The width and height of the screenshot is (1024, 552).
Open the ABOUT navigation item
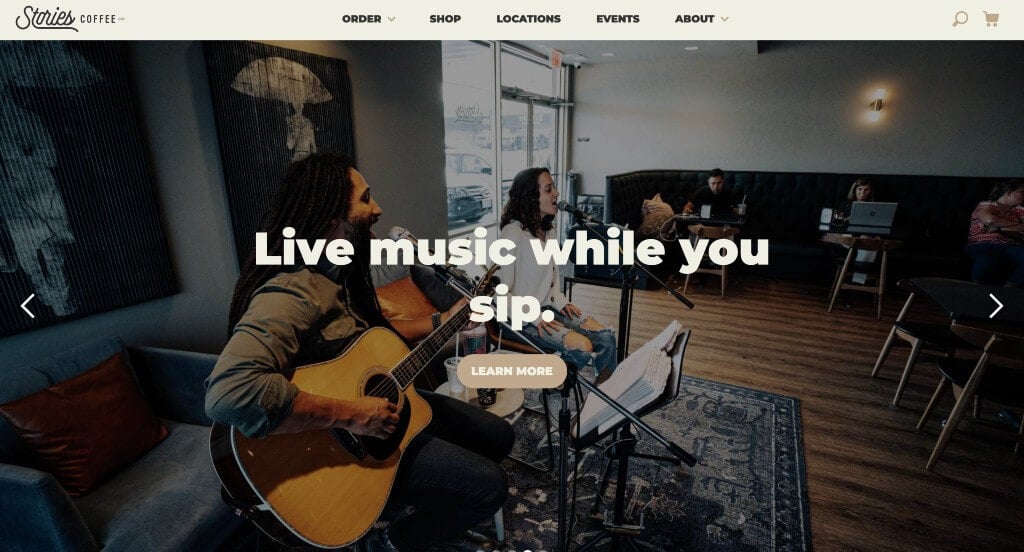(694, 19)
